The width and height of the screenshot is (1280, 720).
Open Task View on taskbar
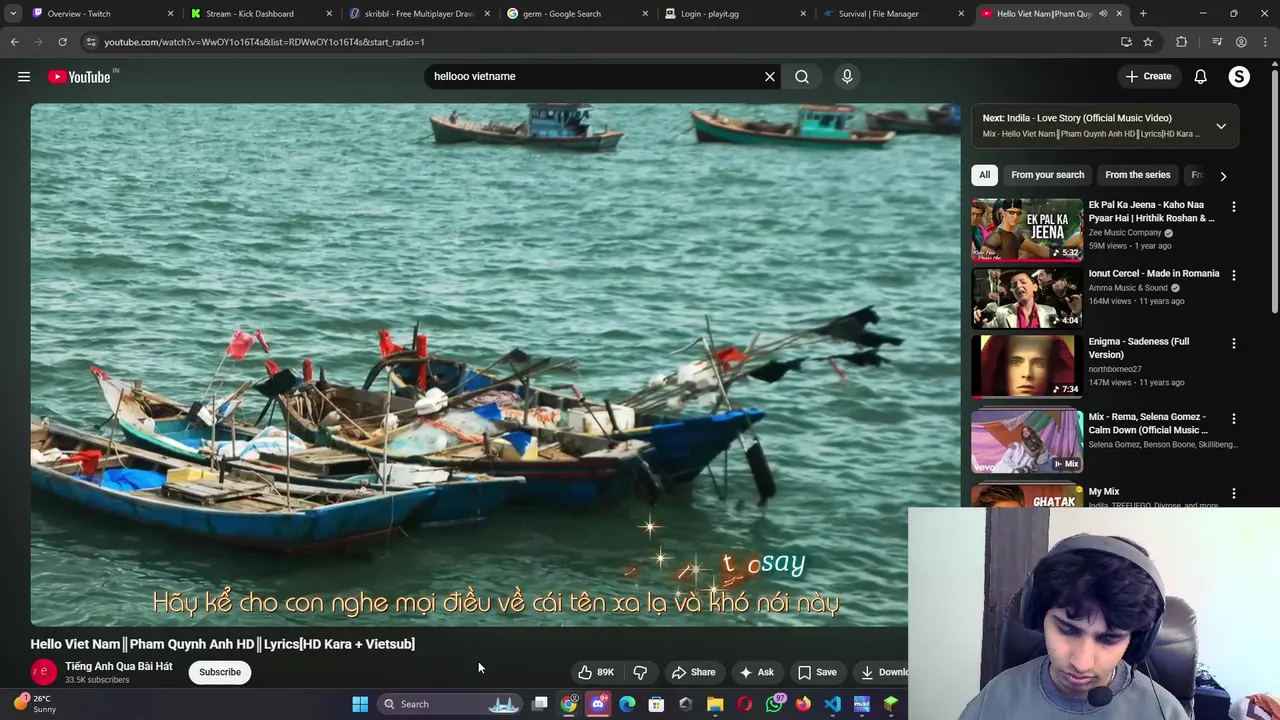point(540,704)
